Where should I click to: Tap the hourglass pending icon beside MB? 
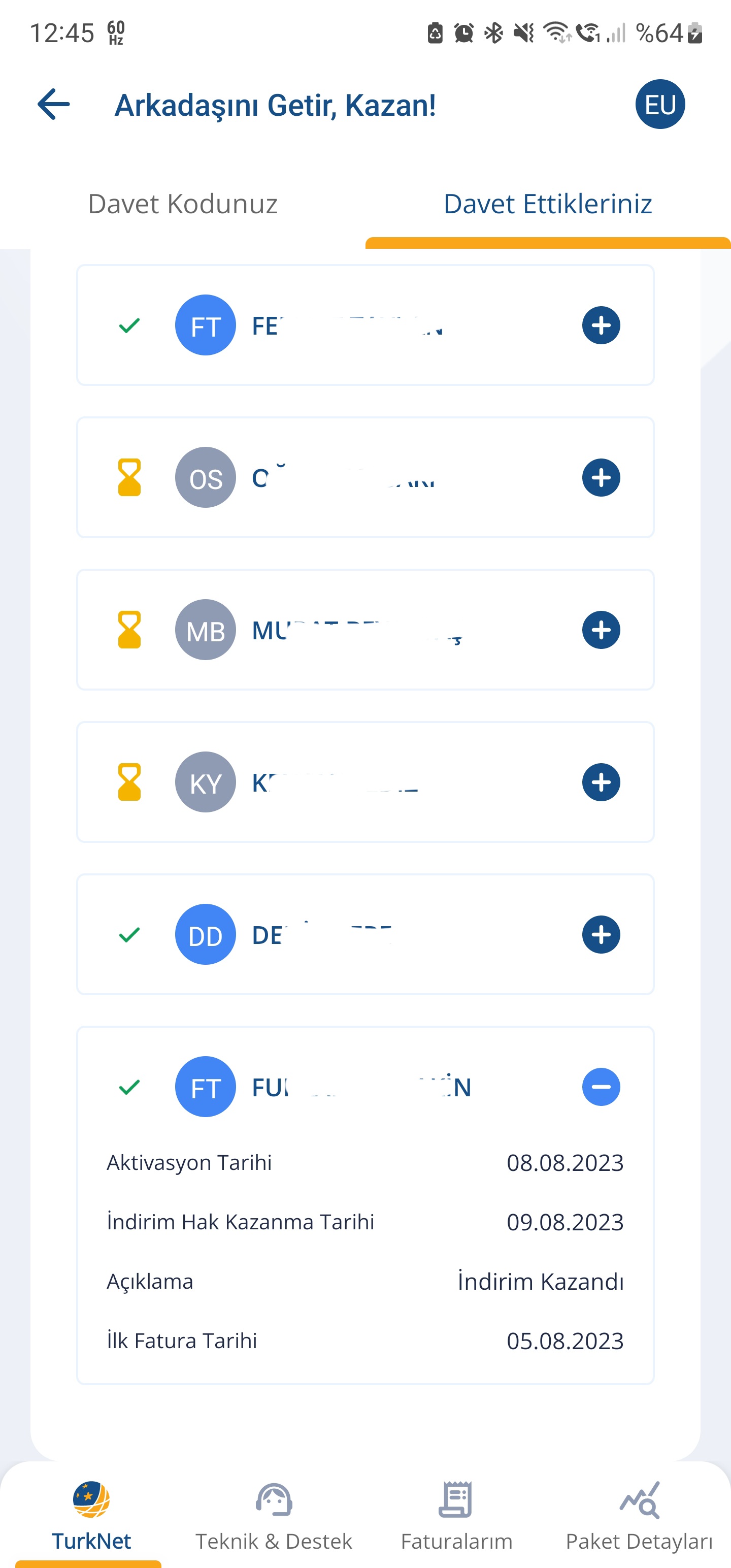point(129,630)
